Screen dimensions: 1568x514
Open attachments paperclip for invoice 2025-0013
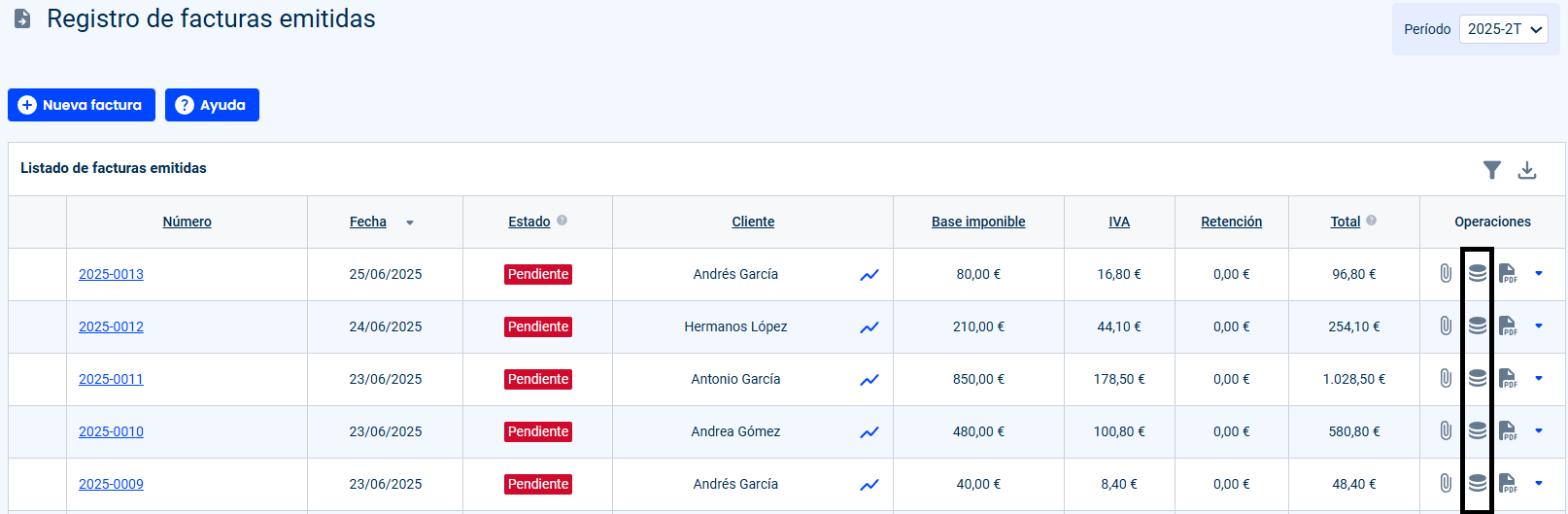pyautogui.click(x=1446, y=274)
